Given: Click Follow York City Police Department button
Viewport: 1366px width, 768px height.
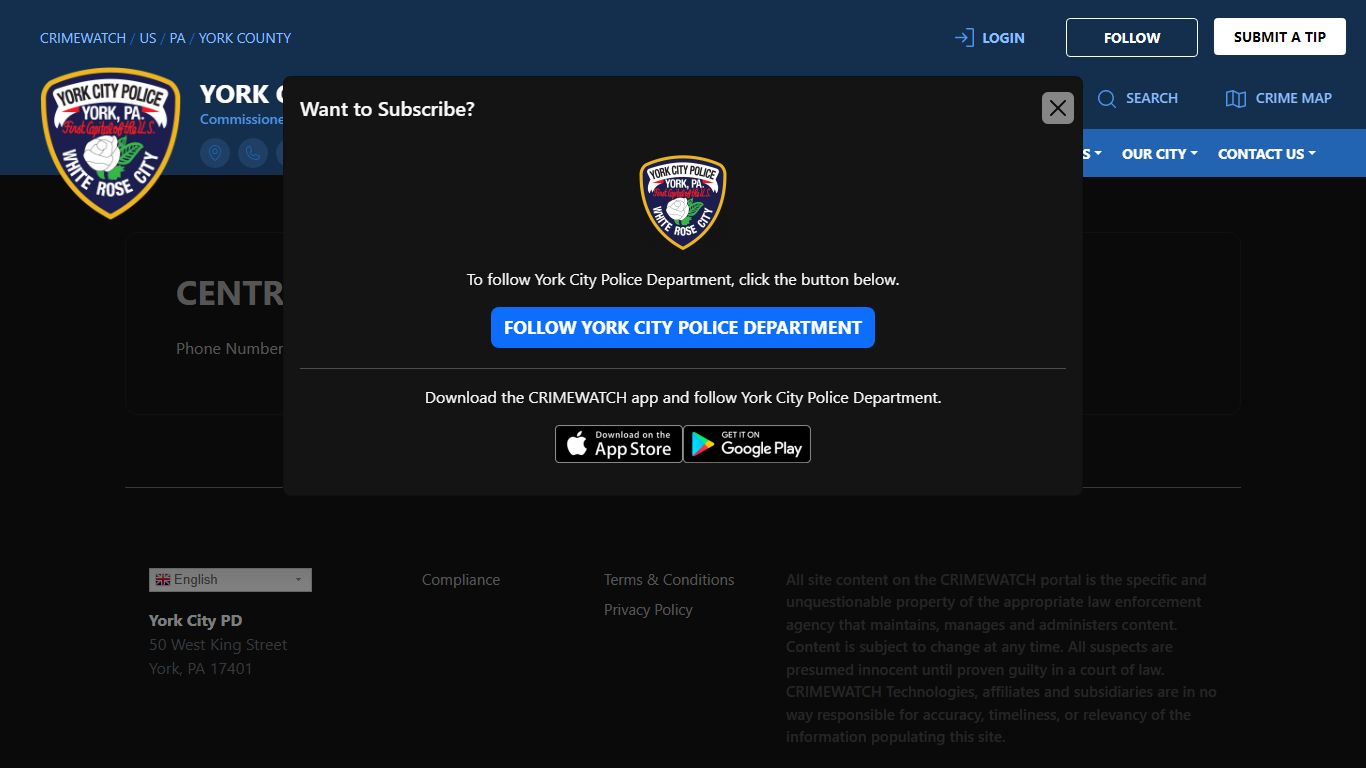Looking at the screenshot, I should [683, 328].
